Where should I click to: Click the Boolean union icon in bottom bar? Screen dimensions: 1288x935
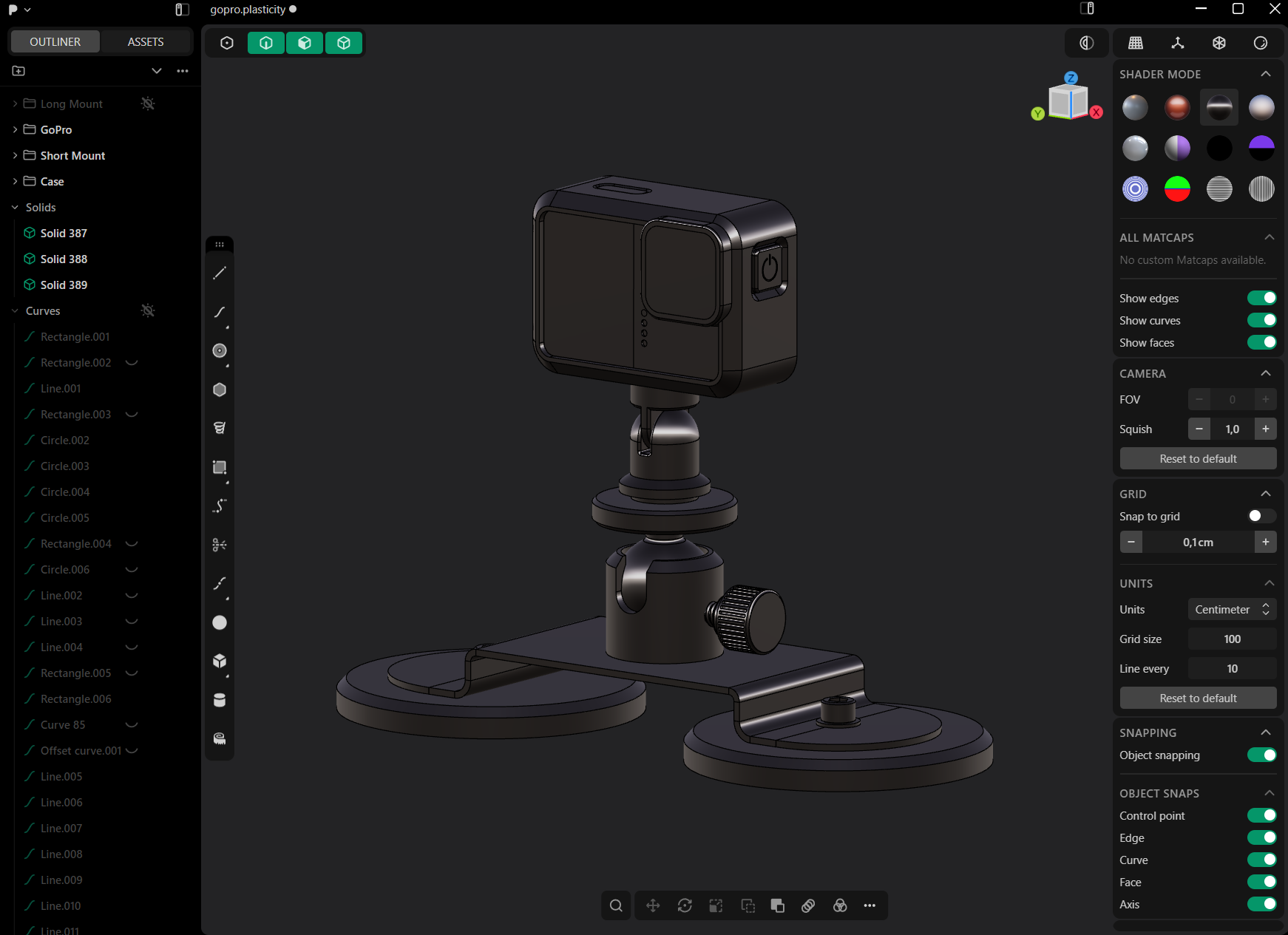pos(778,905)
